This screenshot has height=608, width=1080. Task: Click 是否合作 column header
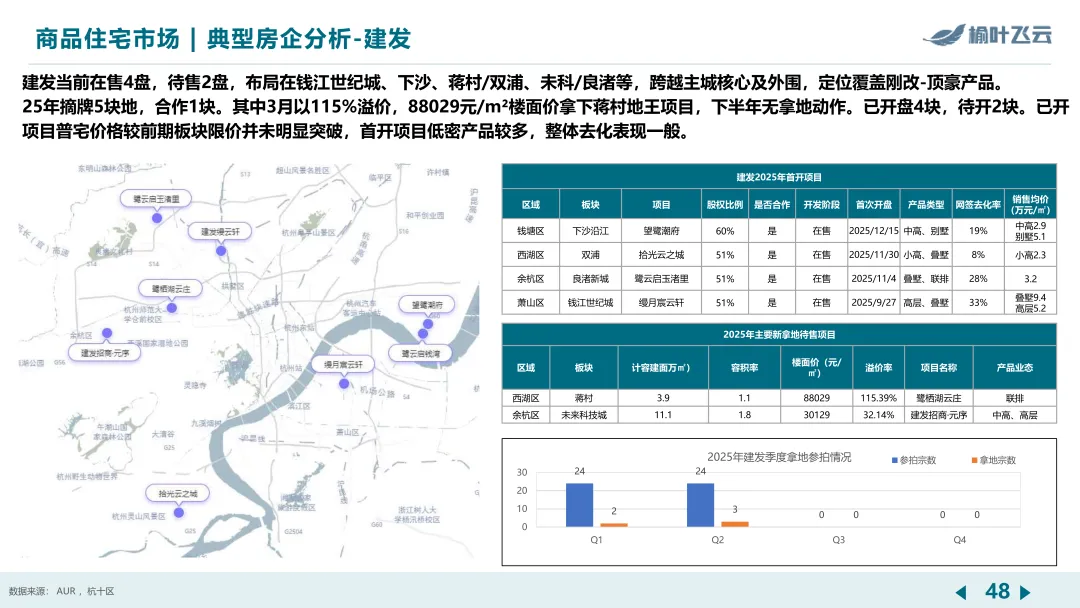[771, 205]
